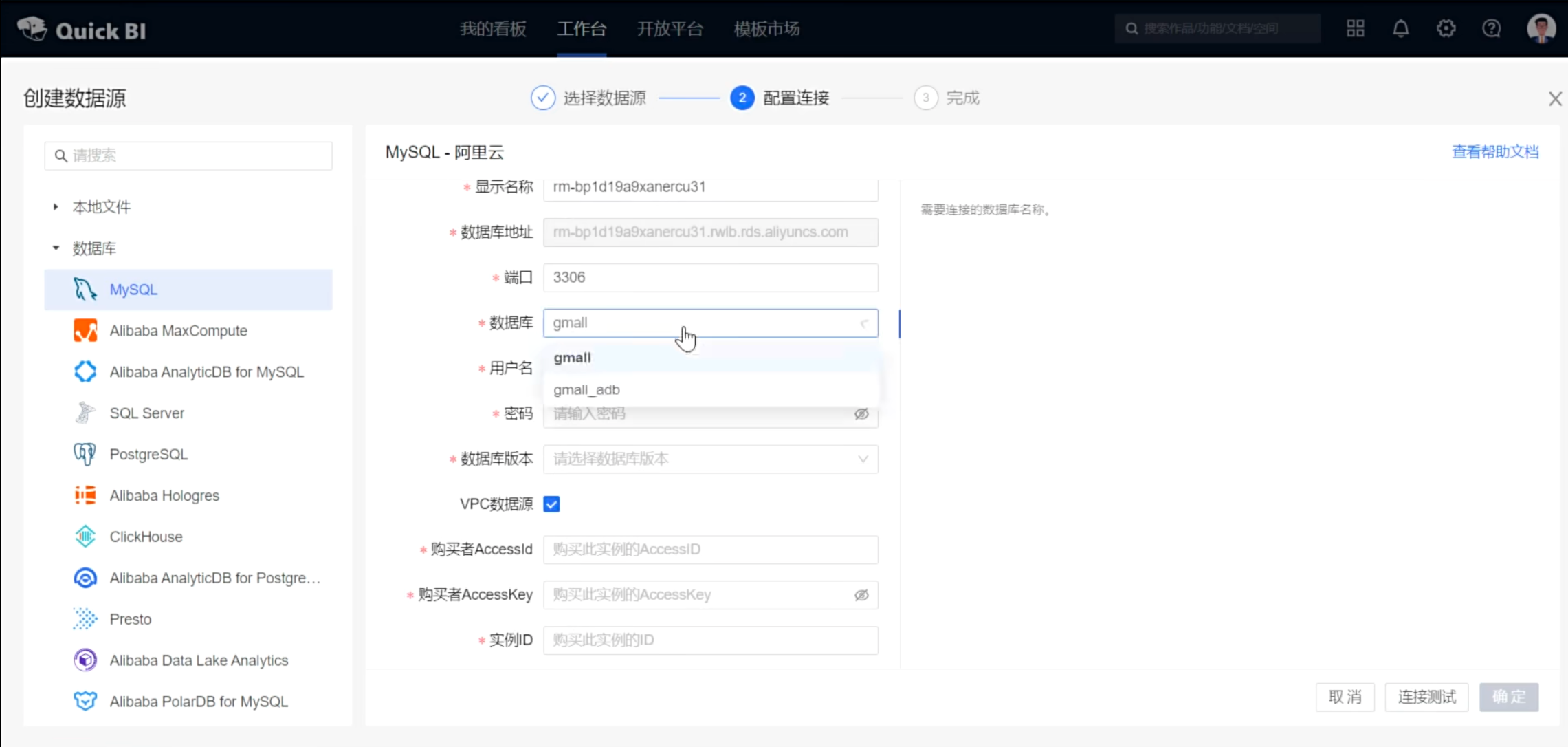Click the ClickHouse icon
This screenshot has height=747, width=1568.
pos(85,537)
